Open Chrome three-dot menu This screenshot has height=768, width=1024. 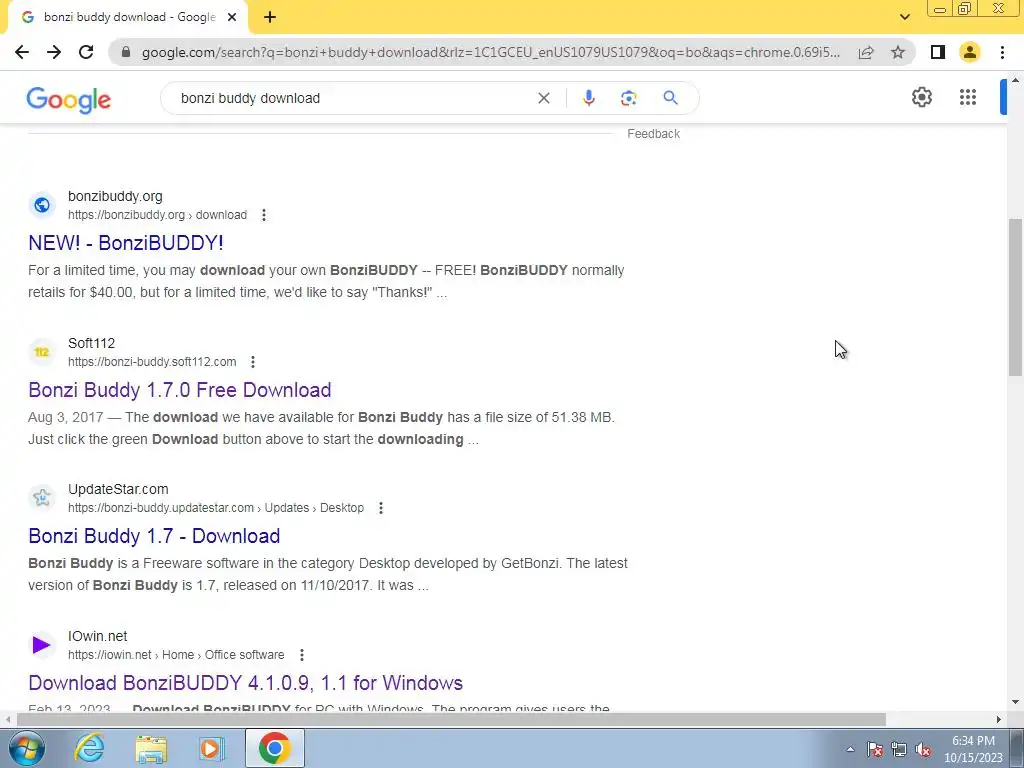pos(1002,52)
